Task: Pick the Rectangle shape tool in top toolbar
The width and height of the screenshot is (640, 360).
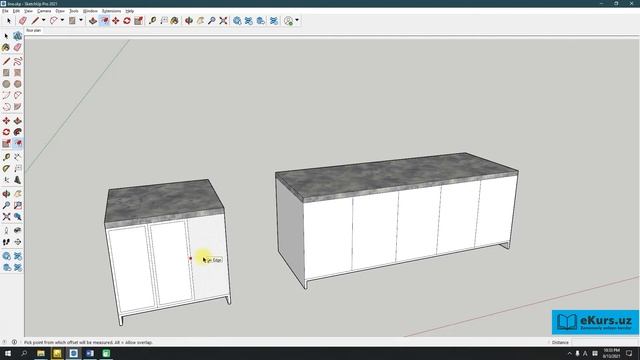Action: [x=72, y=20]
